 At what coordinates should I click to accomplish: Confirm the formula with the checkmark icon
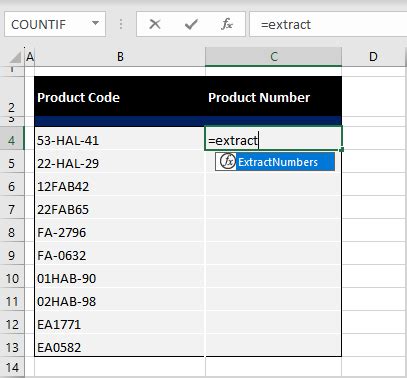(191, 24)
